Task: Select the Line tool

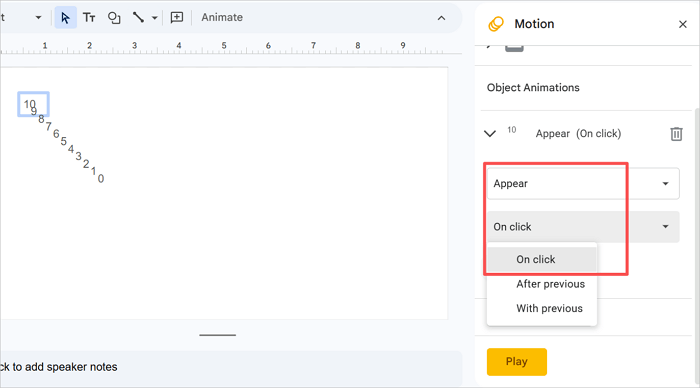Action: pyautogui.click(x=138, y=18)
